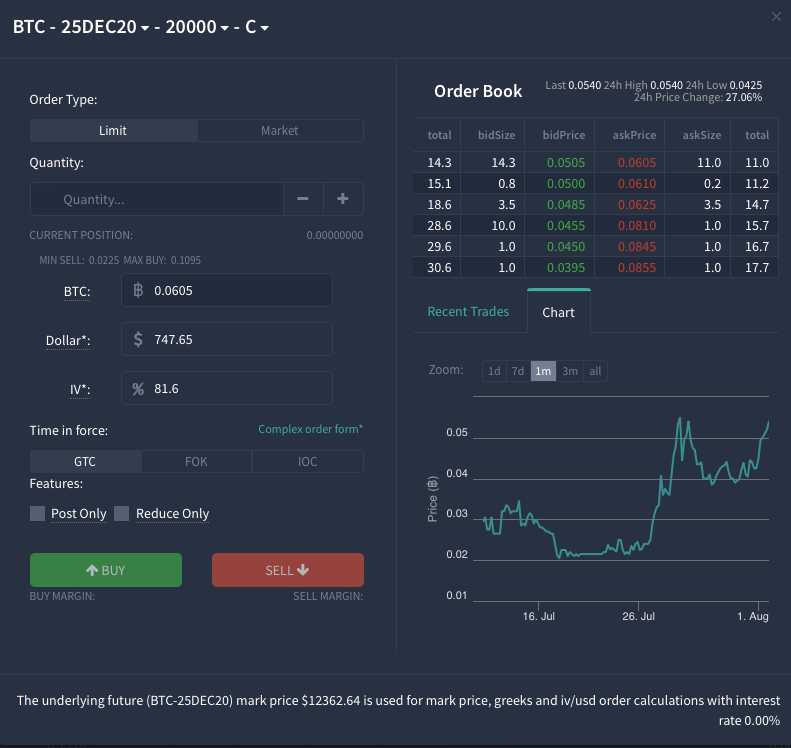Switch to the Chart tab
Image resolution: width=791 pixels, height=748 pixels.
click(558, 312)
